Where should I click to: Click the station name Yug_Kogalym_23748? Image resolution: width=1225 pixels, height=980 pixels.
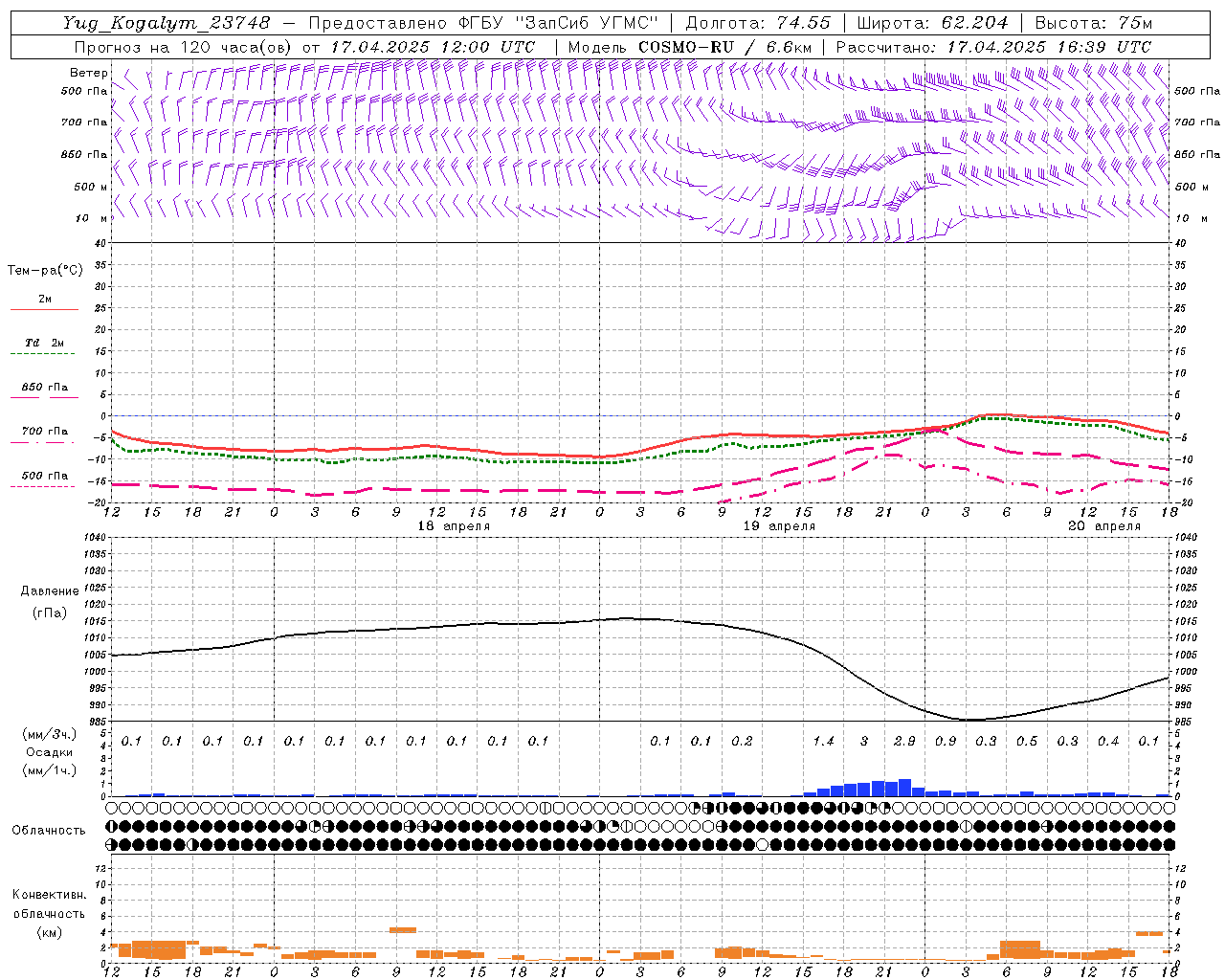point(167,23)
